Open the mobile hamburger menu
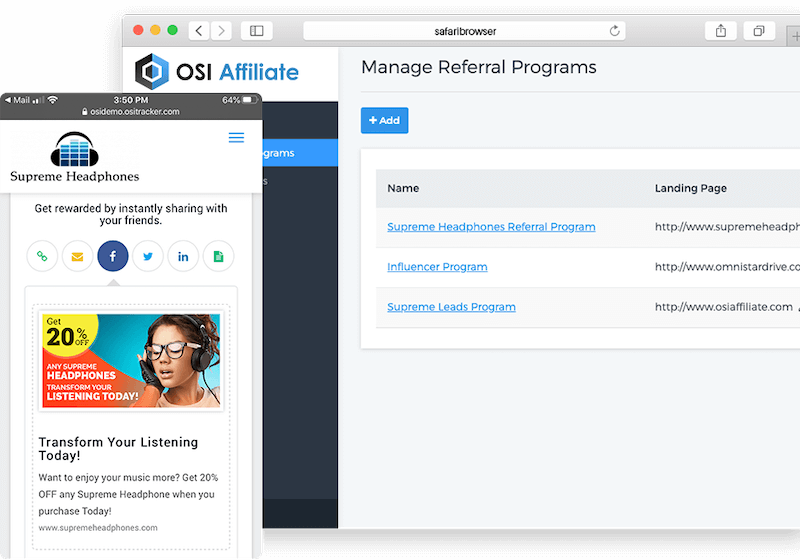 [x=236, y=137]
